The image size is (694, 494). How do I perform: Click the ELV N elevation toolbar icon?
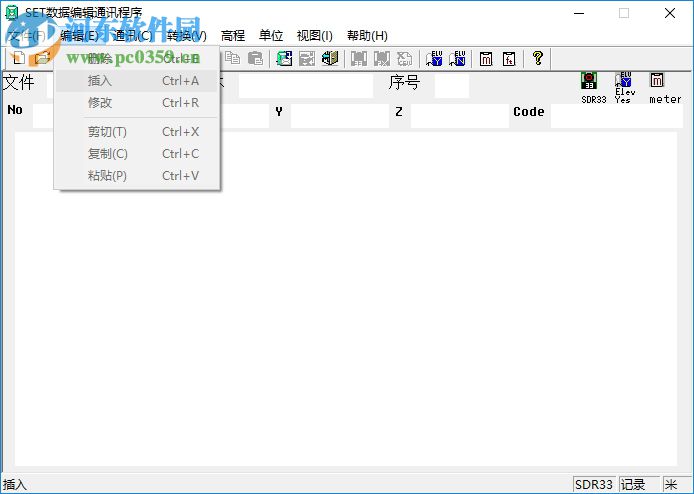coord(457,58)
